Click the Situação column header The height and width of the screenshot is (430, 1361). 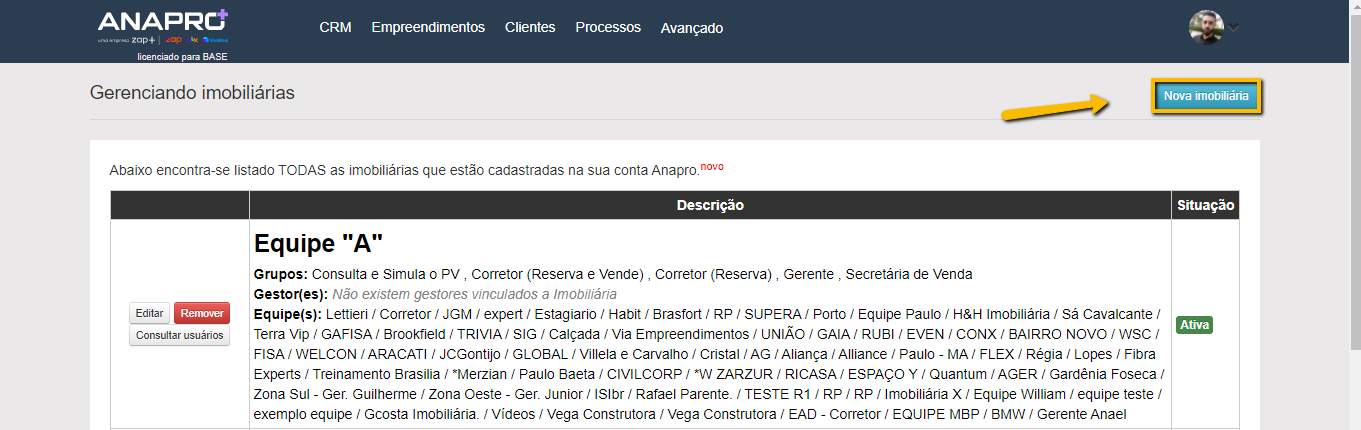click(x=1205, y=205)
